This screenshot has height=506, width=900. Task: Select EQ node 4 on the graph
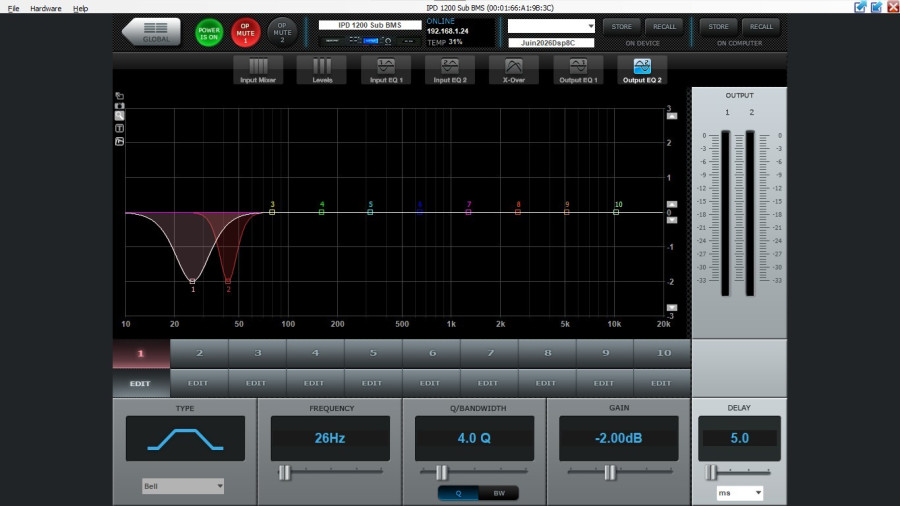click(321, 212)
